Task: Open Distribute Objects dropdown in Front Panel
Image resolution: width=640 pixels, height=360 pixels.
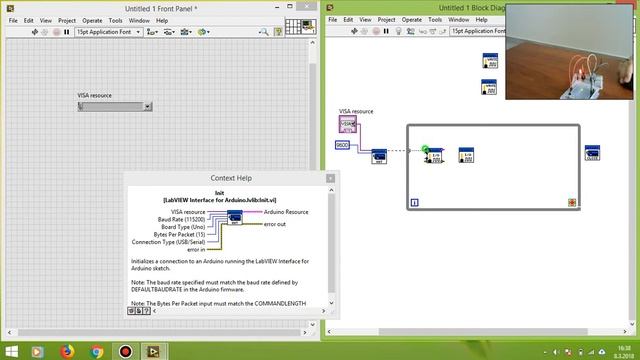Action: click(x=169, y=32)
